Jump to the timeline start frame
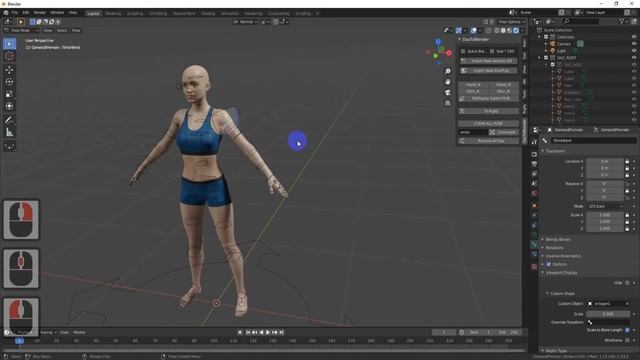The image size is (640, 360). 248,333
